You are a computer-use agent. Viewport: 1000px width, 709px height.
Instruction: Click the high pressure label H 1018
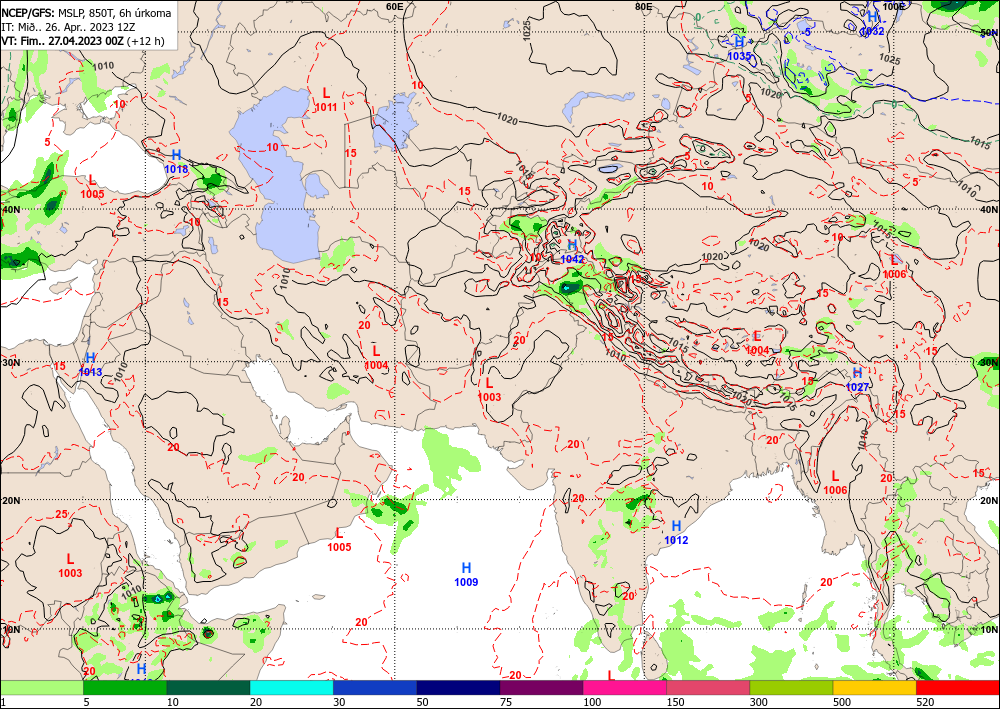[x=176, y=162]
